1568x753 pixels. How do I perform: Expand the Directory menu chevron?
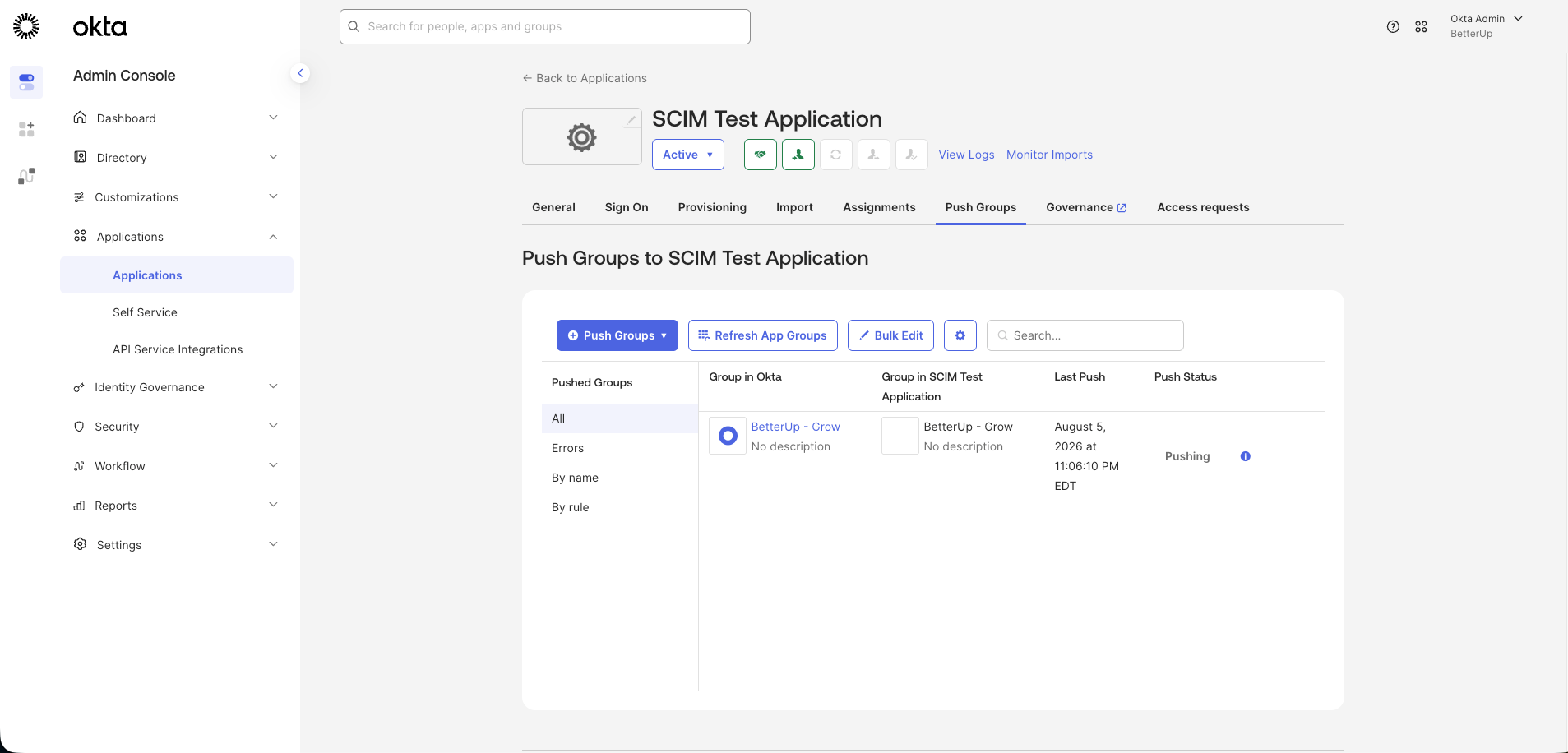tap(274, 157)
